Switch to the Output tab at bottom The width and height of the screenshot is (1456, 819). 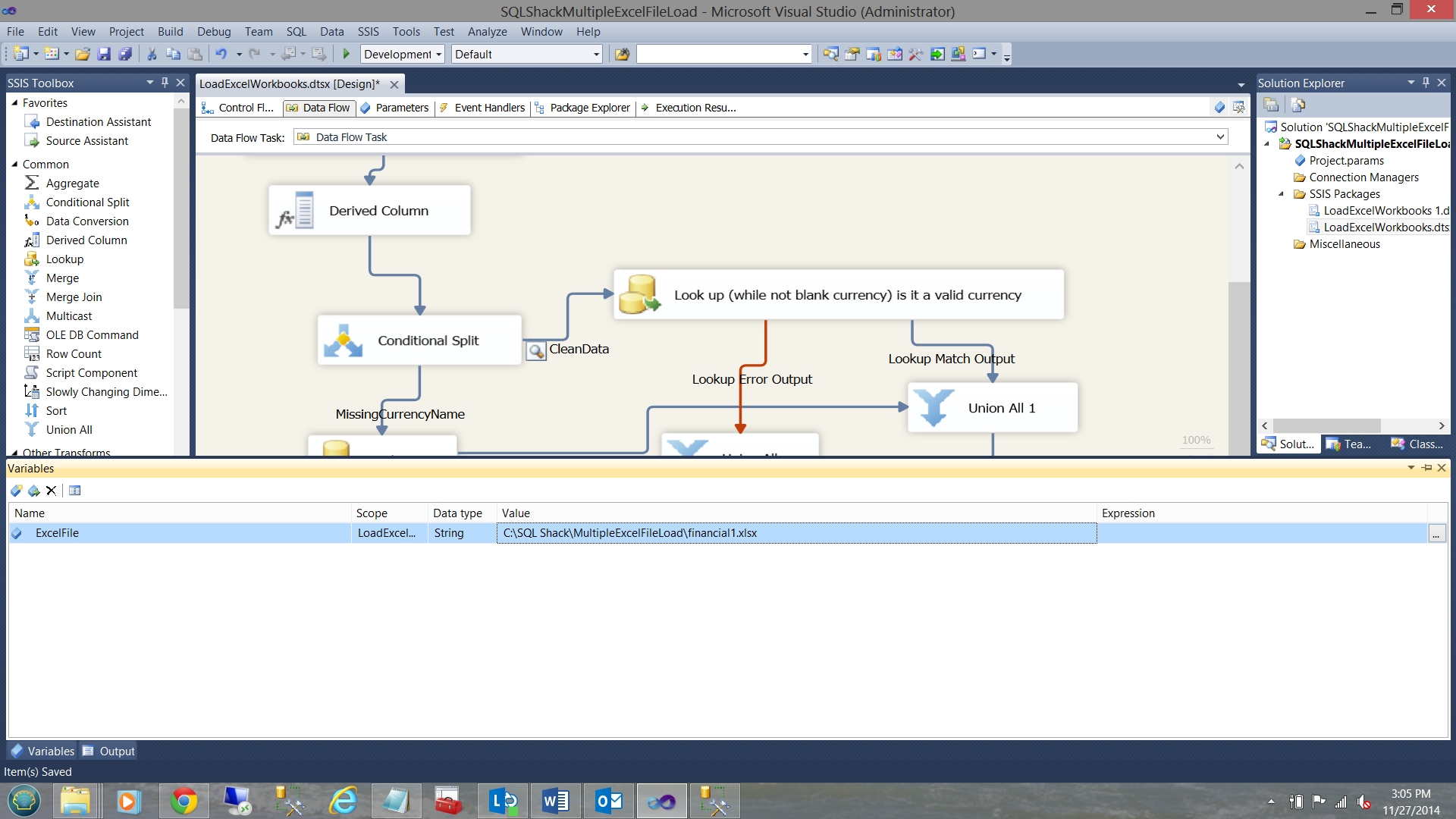pos(109,751)
